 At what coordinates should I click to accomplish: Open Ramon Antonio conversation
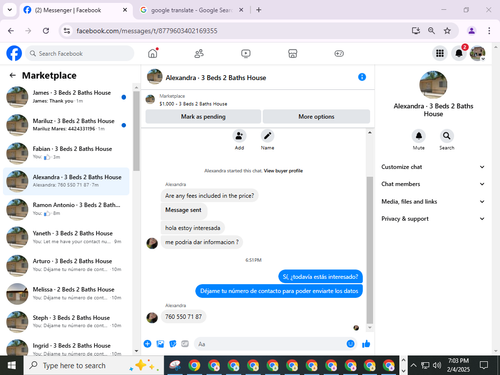67,209
